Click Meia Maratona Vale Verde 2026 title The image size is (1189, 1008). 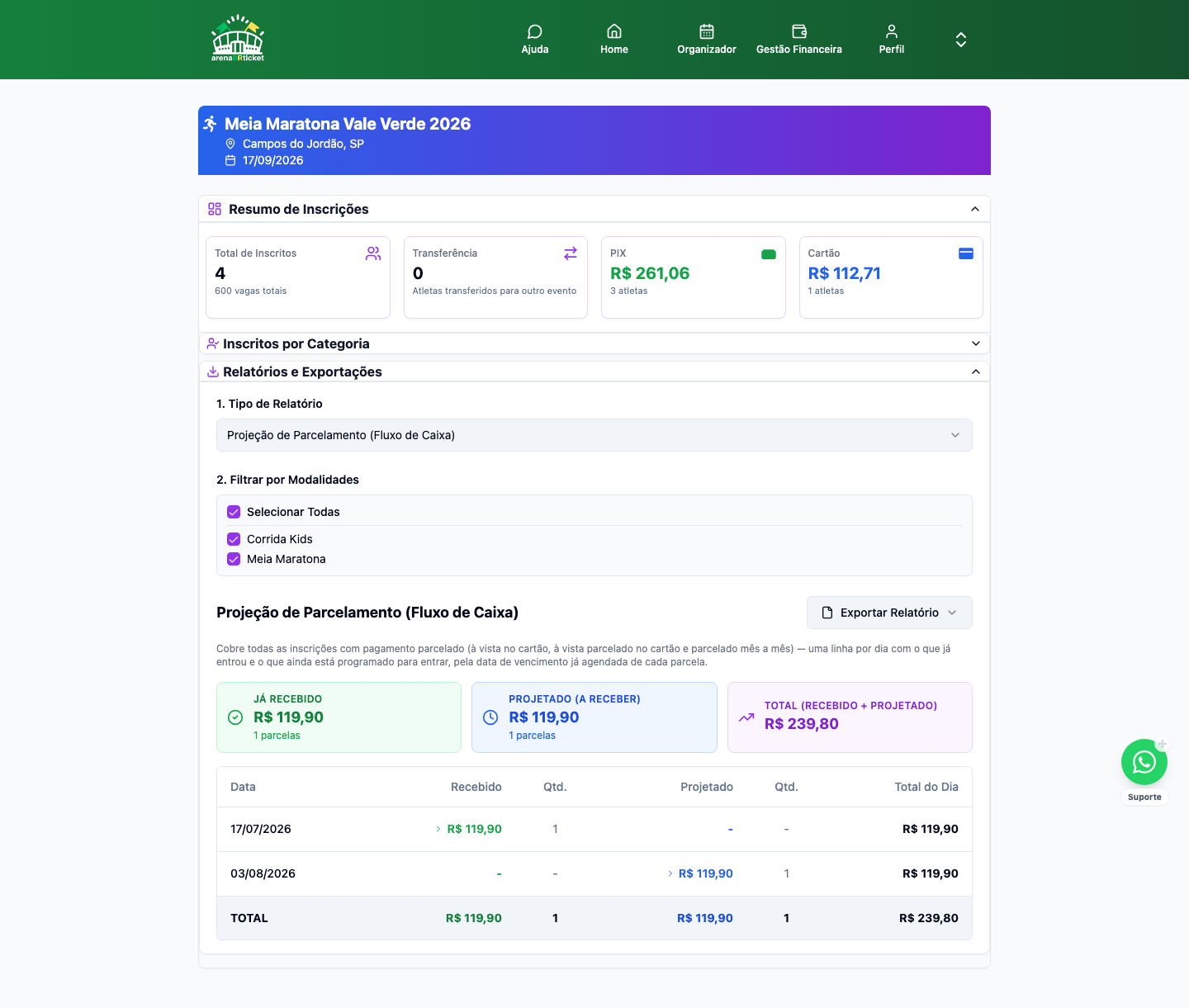pos(348,124)
